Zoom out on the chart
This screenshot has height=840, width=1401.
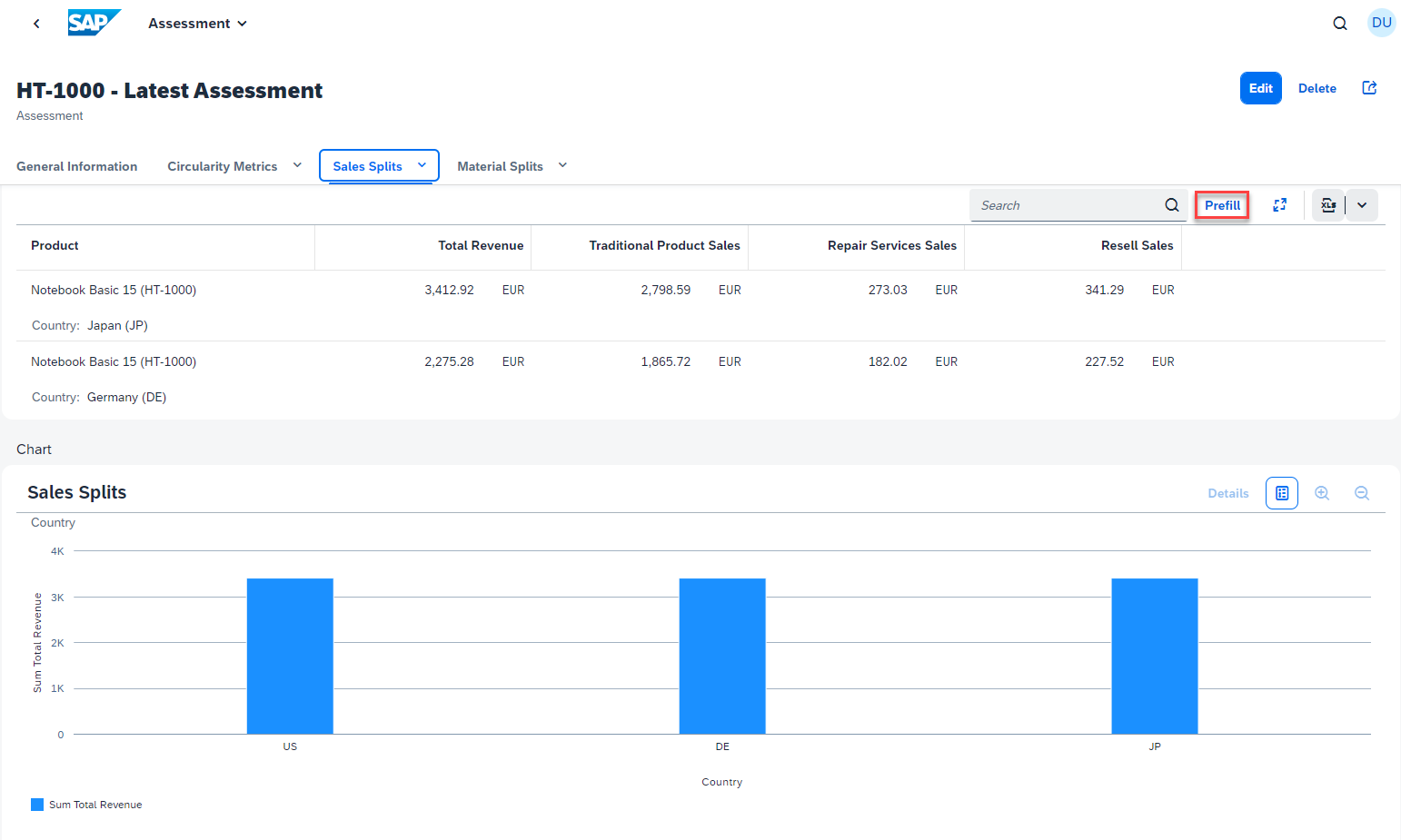pyautogui.click(x=1361, y=493)
